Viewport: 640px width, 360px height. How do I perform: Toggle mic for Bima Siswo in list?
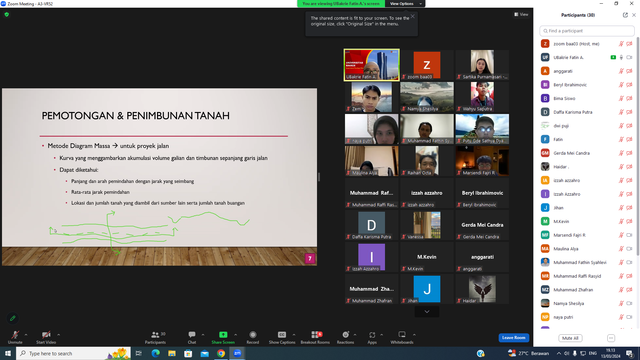coord(621,98)
